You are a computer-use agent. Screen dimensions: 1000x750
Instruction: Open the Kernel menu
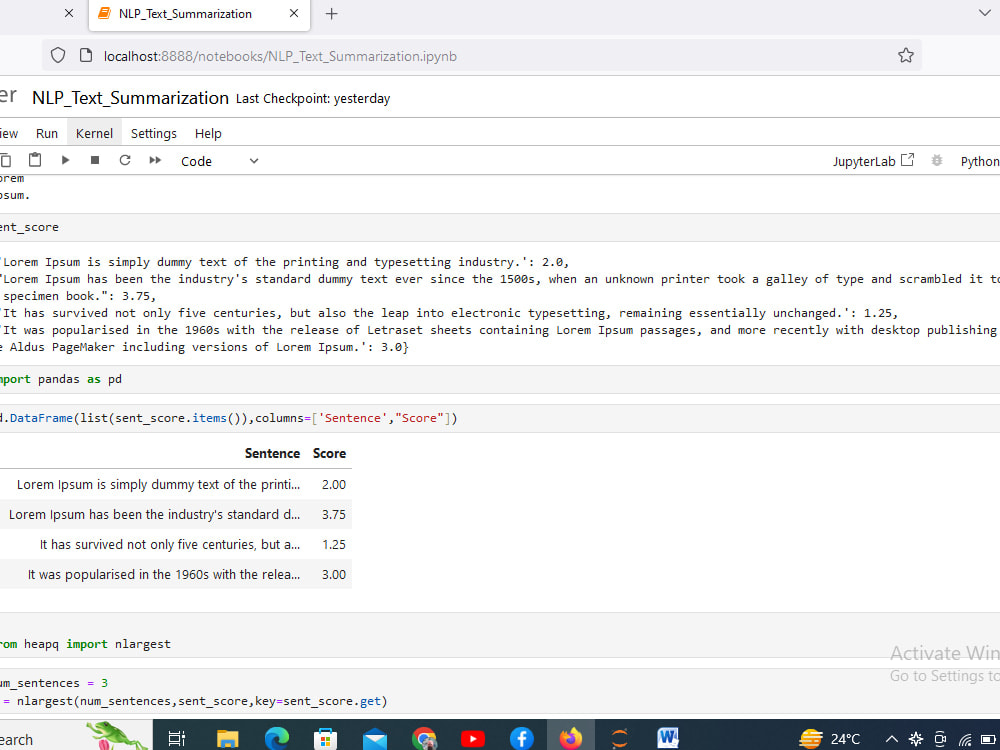coord(94,133)
